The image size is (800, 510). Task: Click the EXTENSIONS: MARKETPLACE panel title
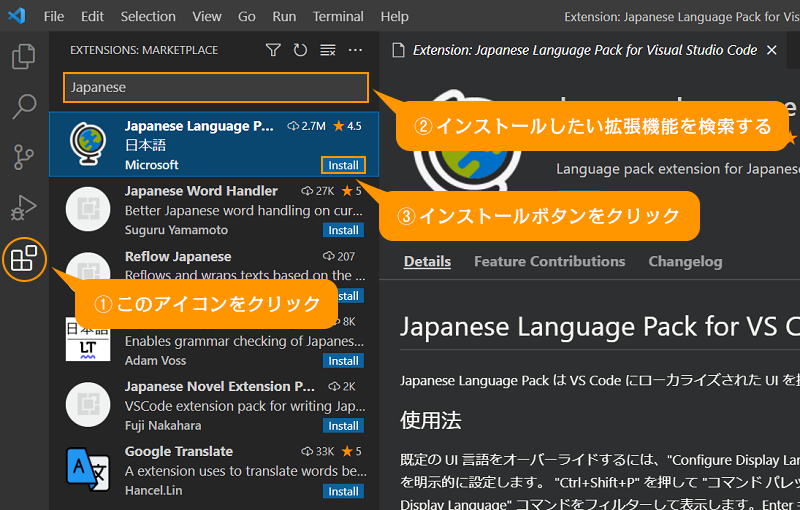pyautogui.click(x=144, y=50)
